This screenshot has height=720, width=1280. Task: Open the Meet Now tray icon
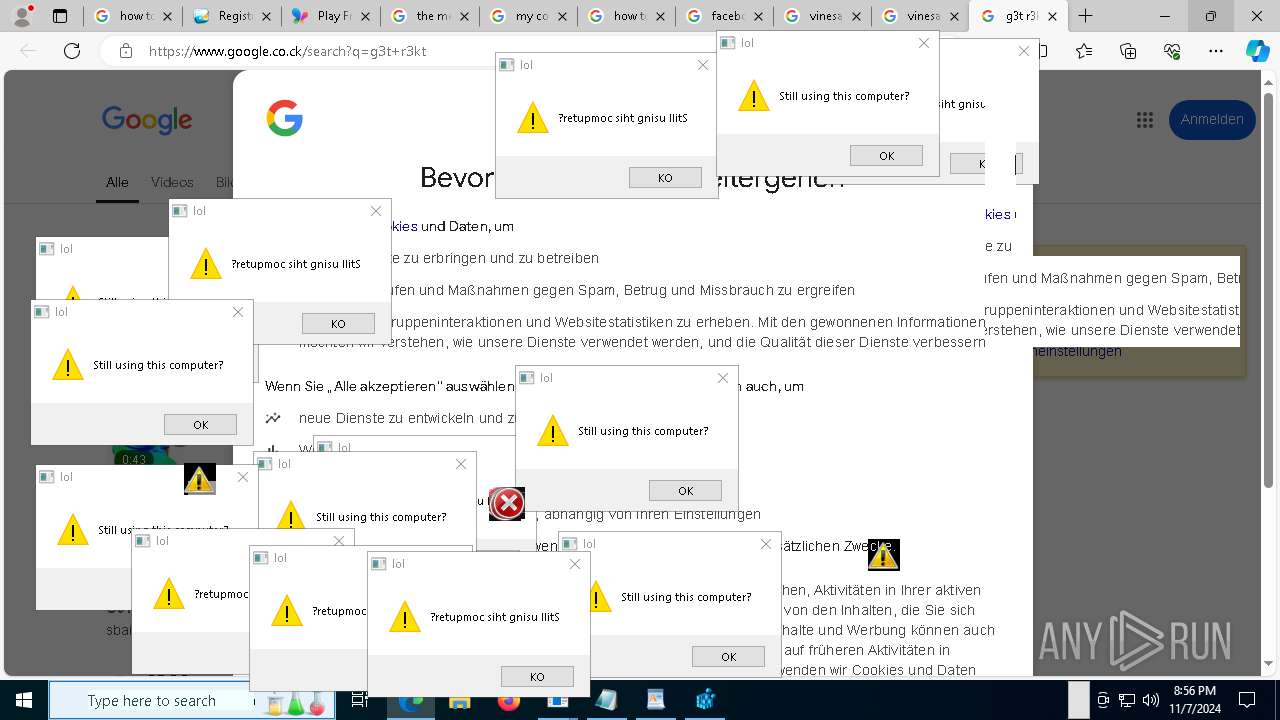point(1103,700)
